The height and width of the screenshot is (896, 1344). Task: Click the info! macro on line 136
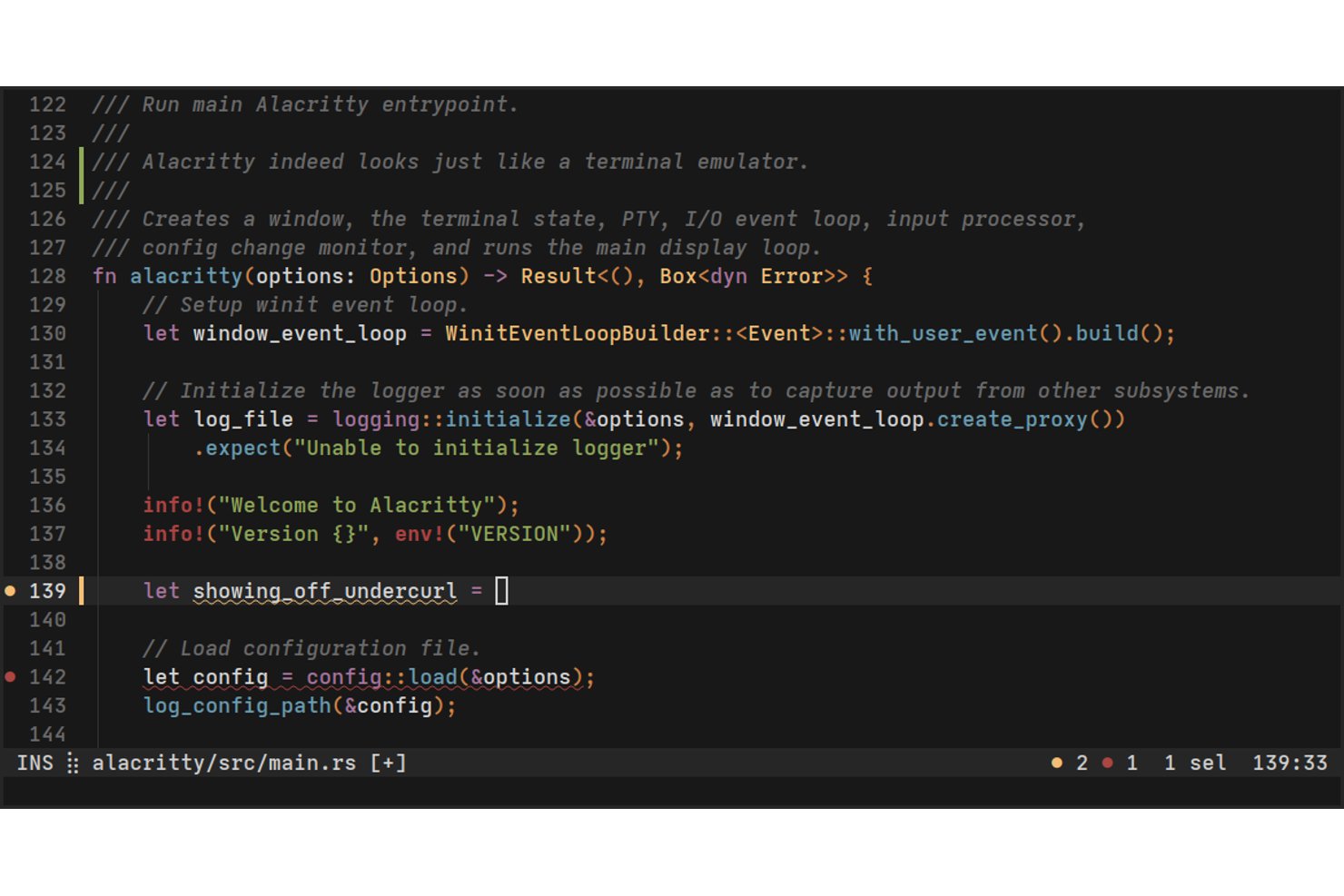click(x=174, y=506)
